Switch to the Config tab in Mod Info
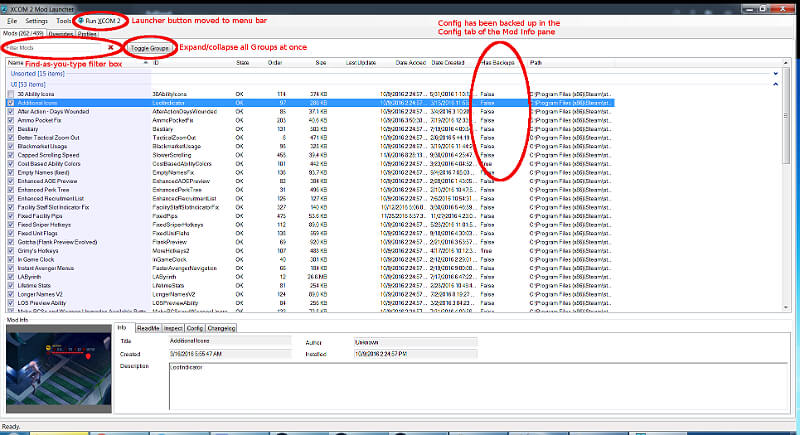This screenshot has width=800, height=435. click(195, 327)
